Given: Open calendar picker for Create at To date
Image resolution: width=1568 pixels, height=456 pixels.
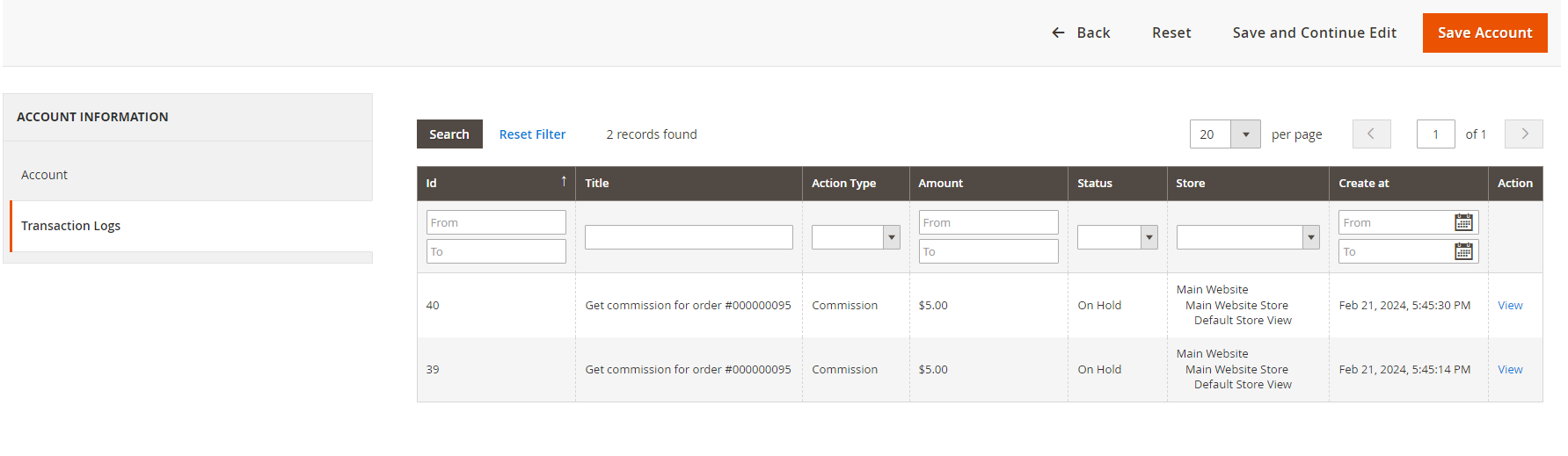Looking at the screenshot, I should coord(1462,251).
